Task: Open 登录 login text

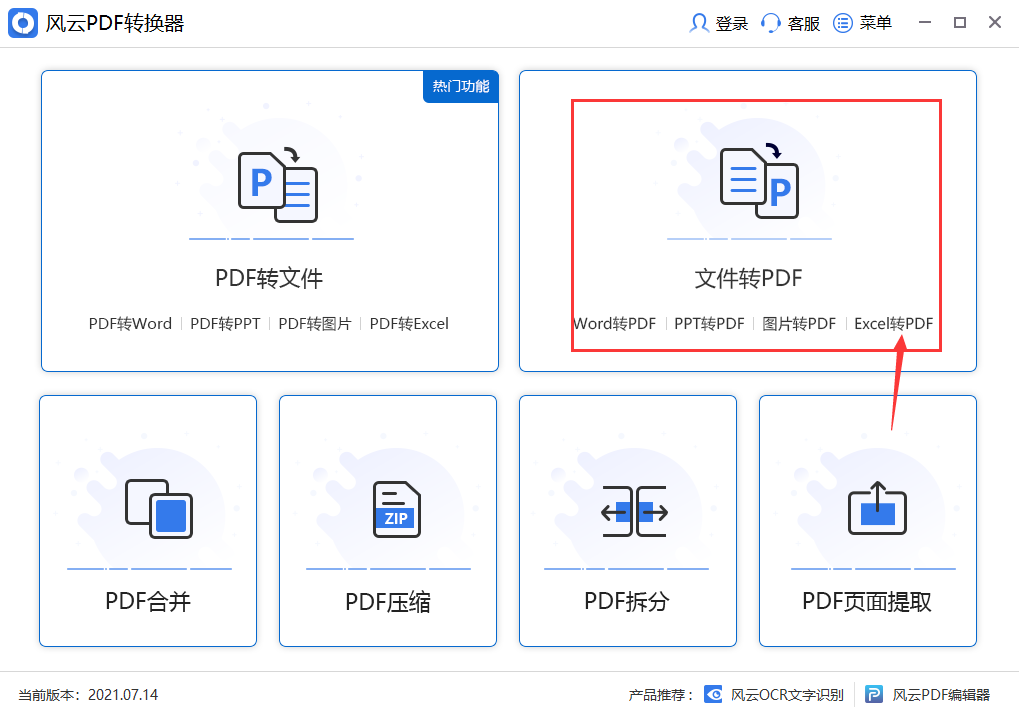Action: tap(732, 24)
